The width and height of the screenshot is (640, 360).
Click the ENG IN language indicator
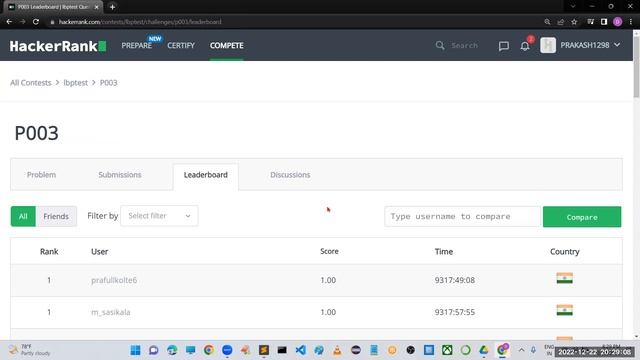pyautogui.click(x=549, y=350)
